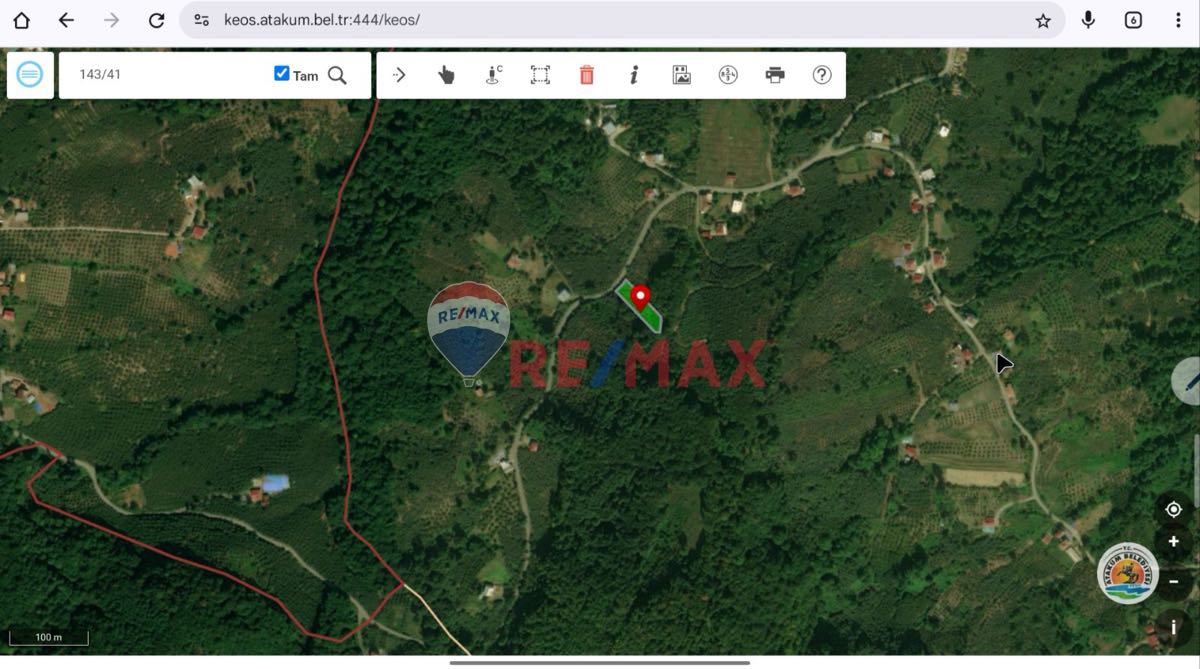Select the pan hand tool
This screenshot has height=669, width=1200.
coord(446,75)
